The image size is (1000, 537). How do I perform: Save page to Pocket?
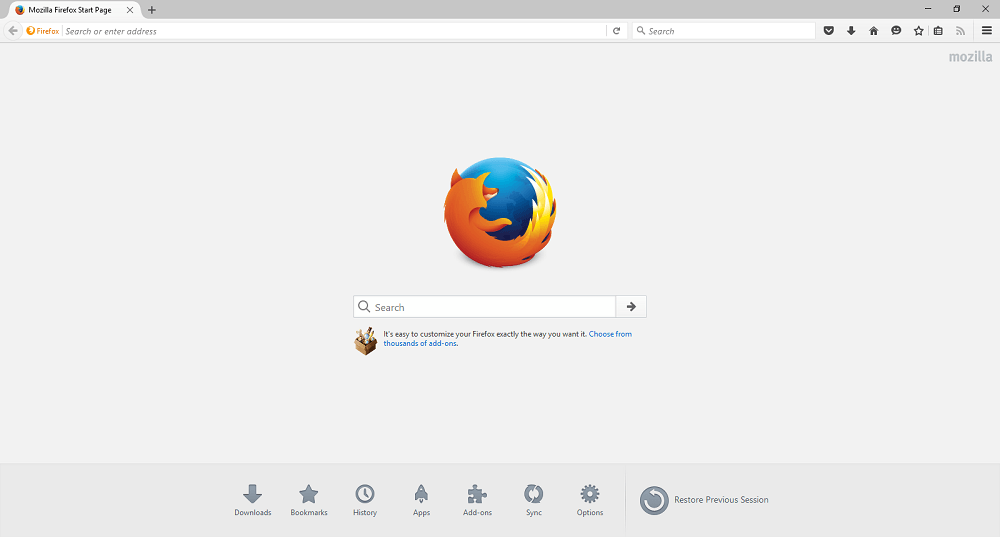(x=828, y=31)
